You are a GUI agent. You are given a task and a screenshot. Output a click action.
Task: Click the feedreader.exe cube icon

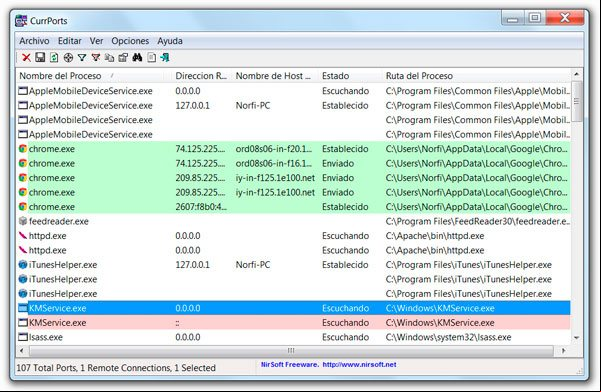click(x=23, y=221)
